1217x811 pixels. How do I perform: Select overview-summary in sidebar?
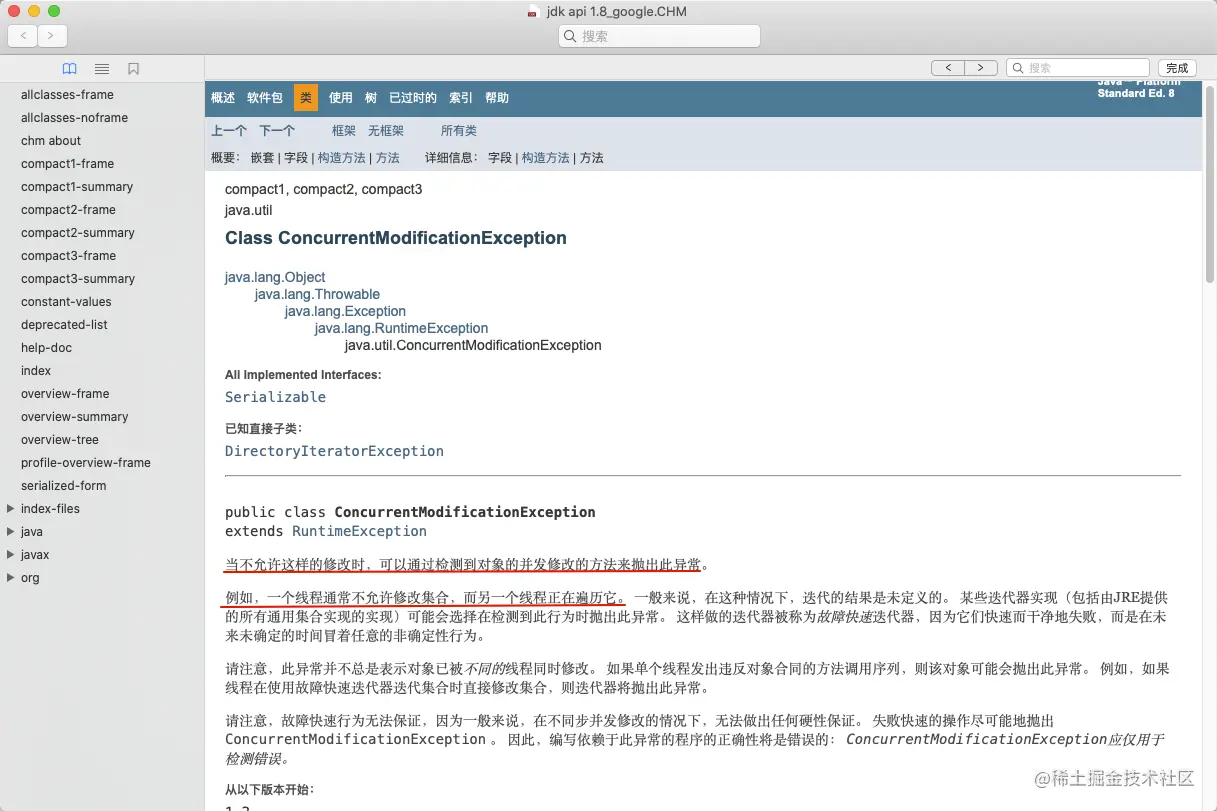pyautogui.click(x=75, y=417)
